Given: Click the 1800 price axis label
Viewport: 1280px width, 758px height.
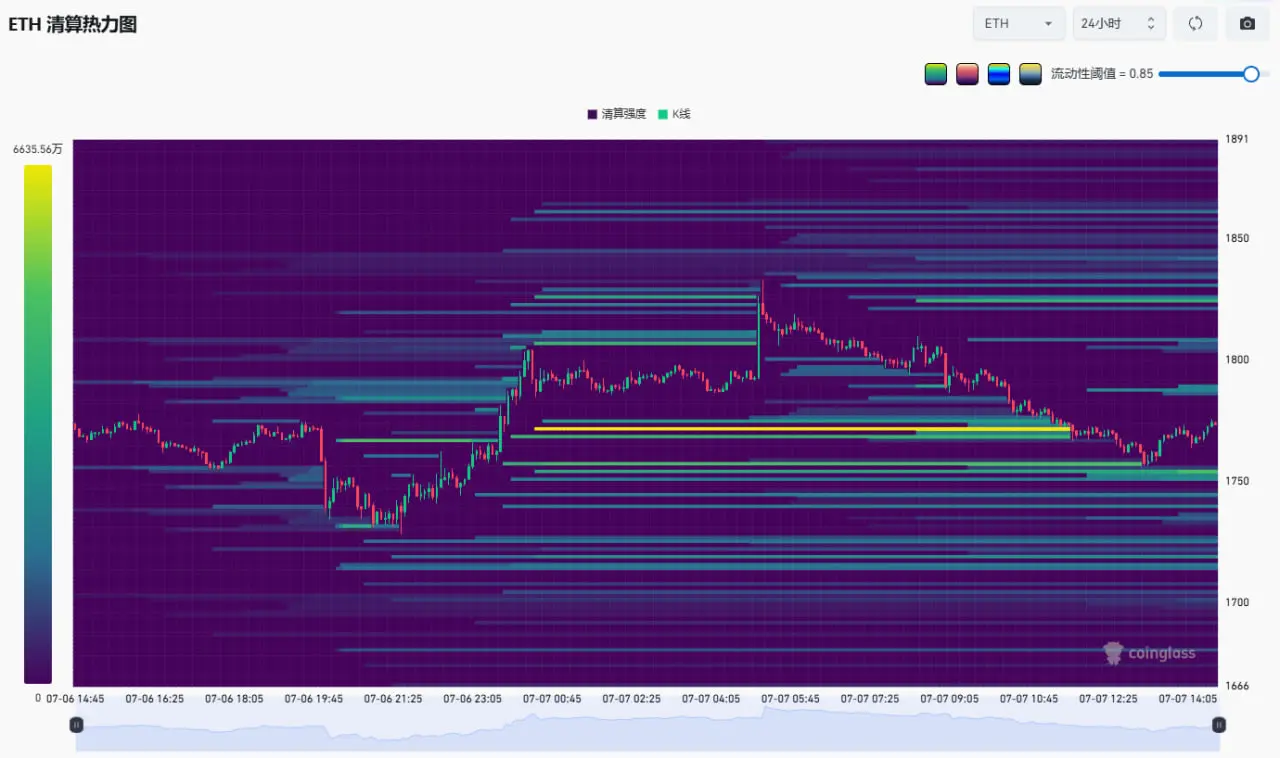Looking at the screenshot, I should click(1237, 359).
